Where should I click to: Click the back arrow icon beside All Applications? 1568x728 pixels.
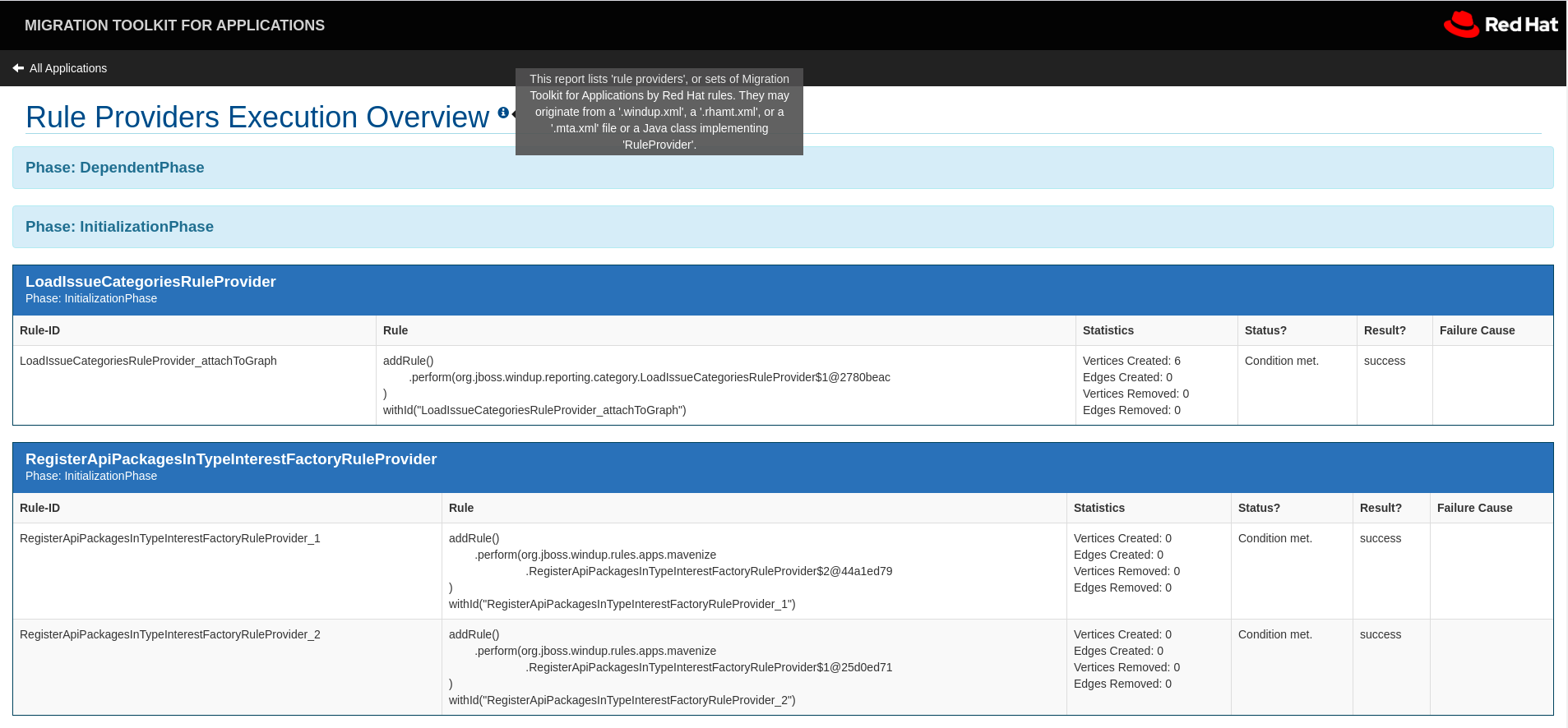(x=18, y=68)
